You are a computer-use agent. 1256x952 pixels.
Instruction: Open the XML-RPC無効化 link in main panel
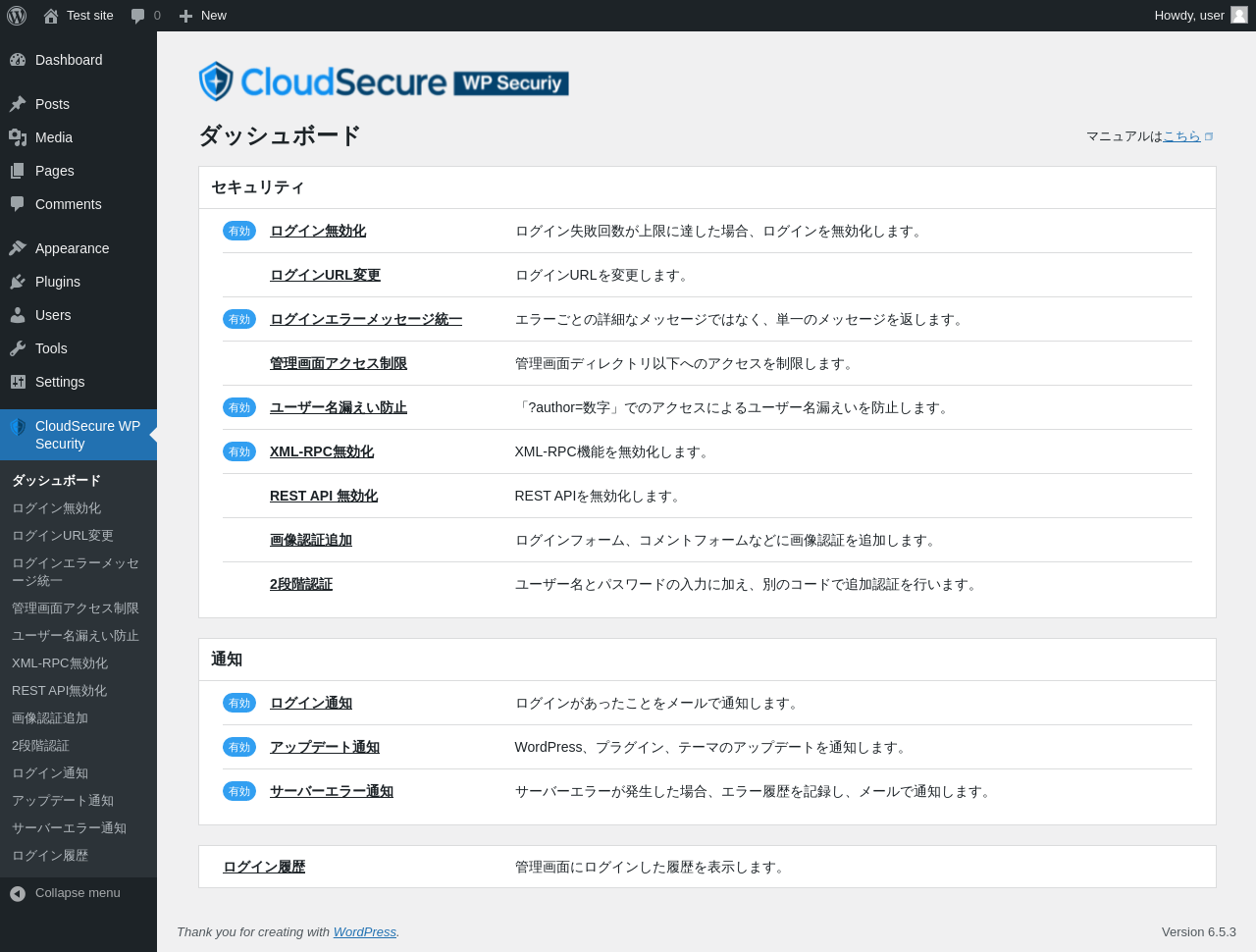(322, 451)
